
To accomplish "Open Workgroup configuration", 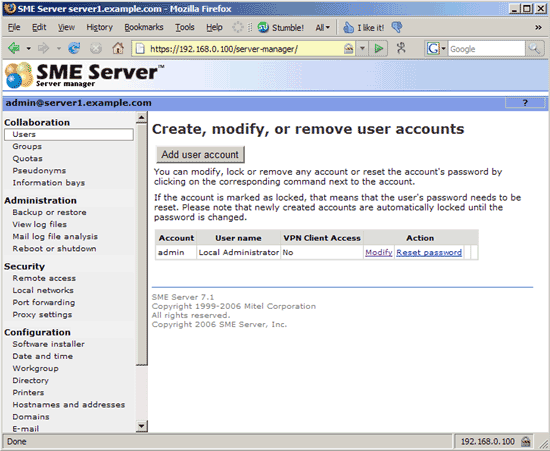I will tap(35, 368).
